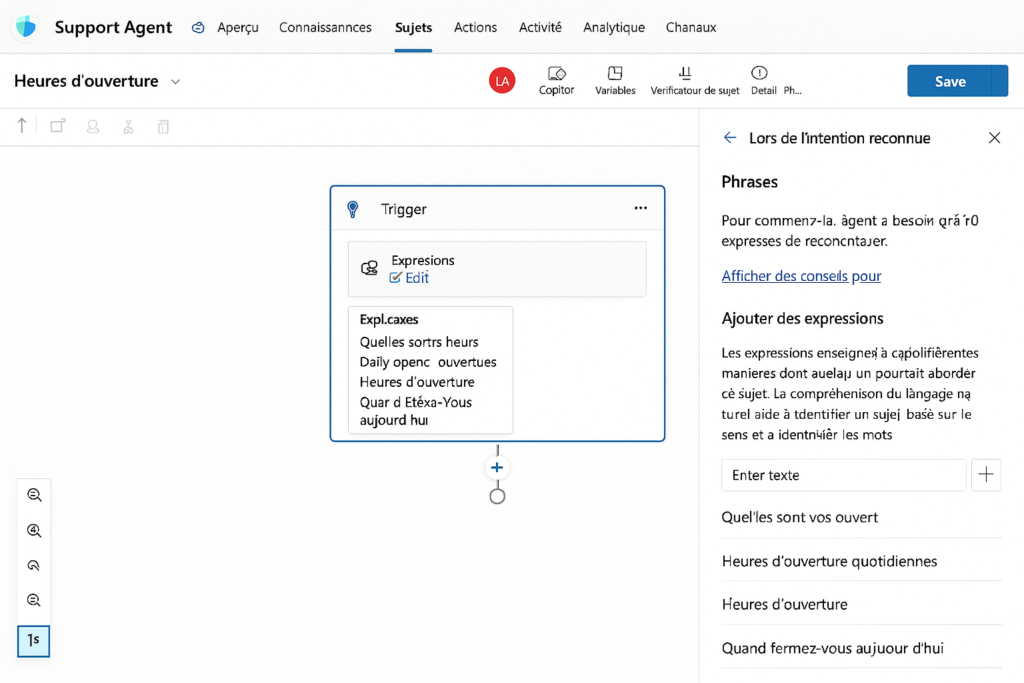Switch to the Actions tab

click(x=475, y=27)
